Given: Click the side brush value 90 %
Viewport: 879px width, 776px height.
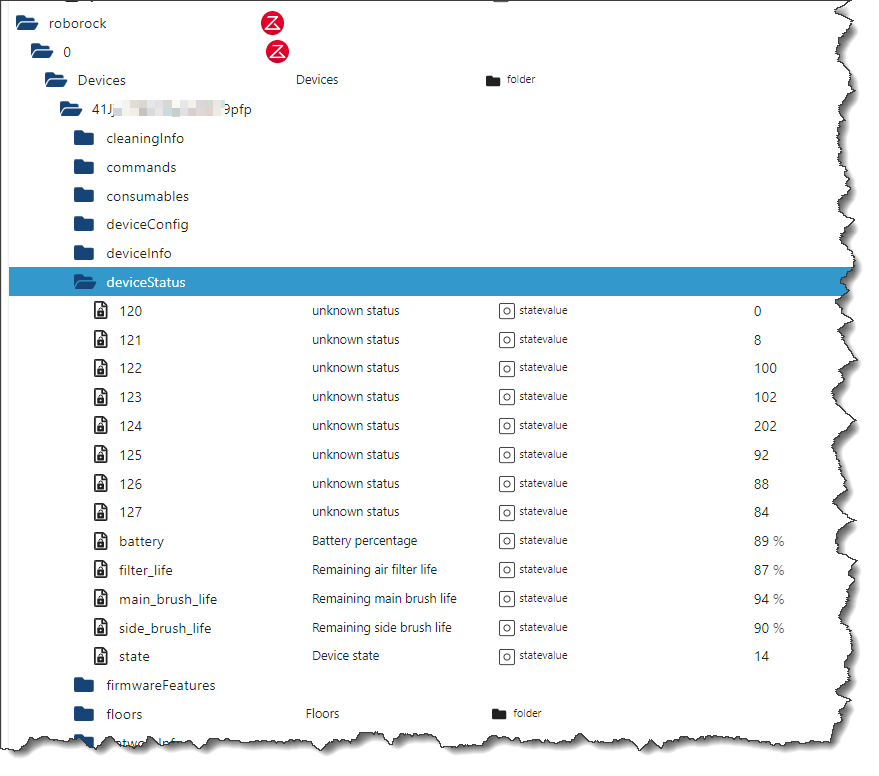Looking at the screenshot, I should pyautogui.click(x=769, y=628).
